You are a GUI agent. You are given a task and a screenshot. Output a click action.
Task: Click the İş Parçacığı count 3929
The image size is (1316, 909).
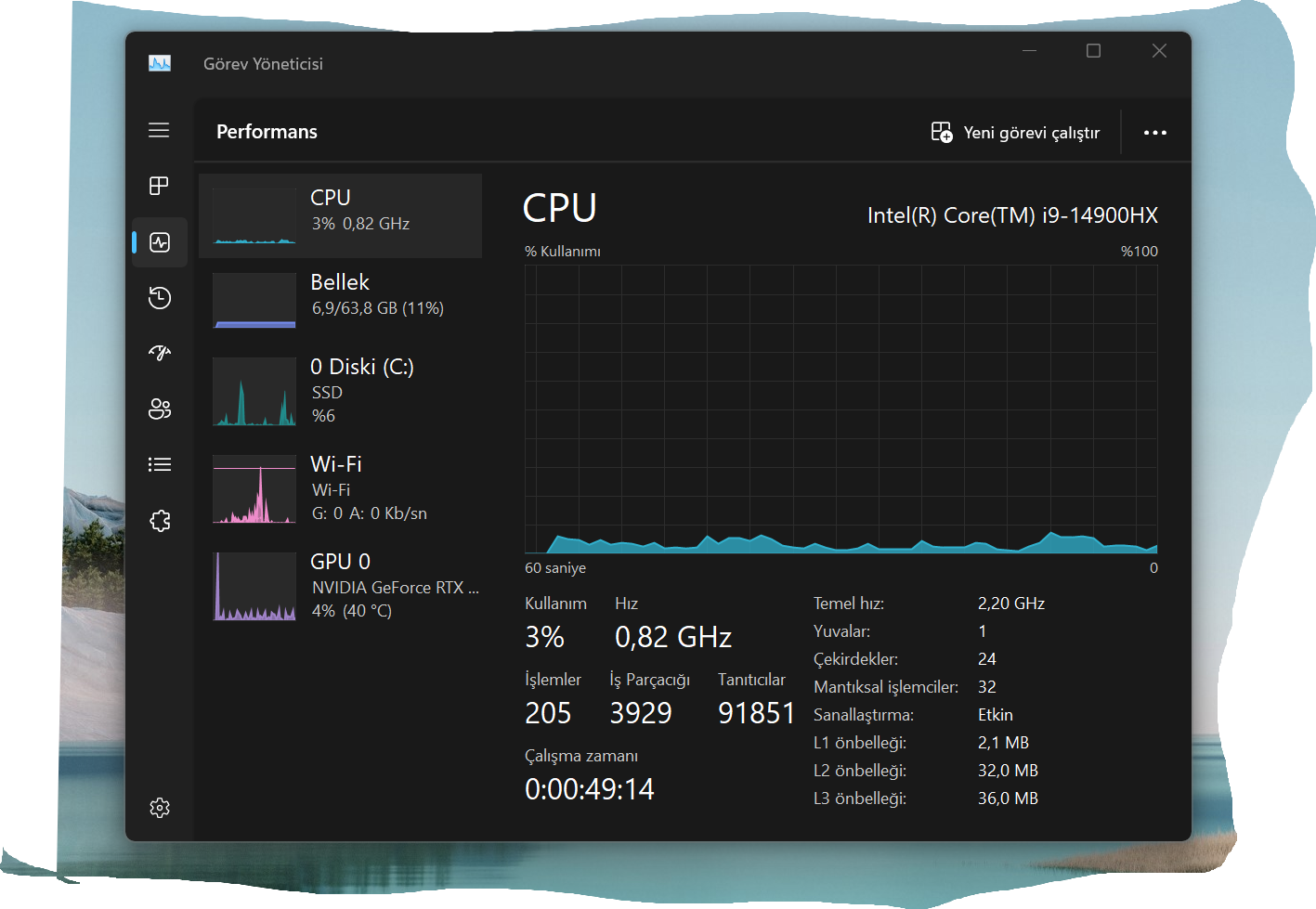pos(641,713)
